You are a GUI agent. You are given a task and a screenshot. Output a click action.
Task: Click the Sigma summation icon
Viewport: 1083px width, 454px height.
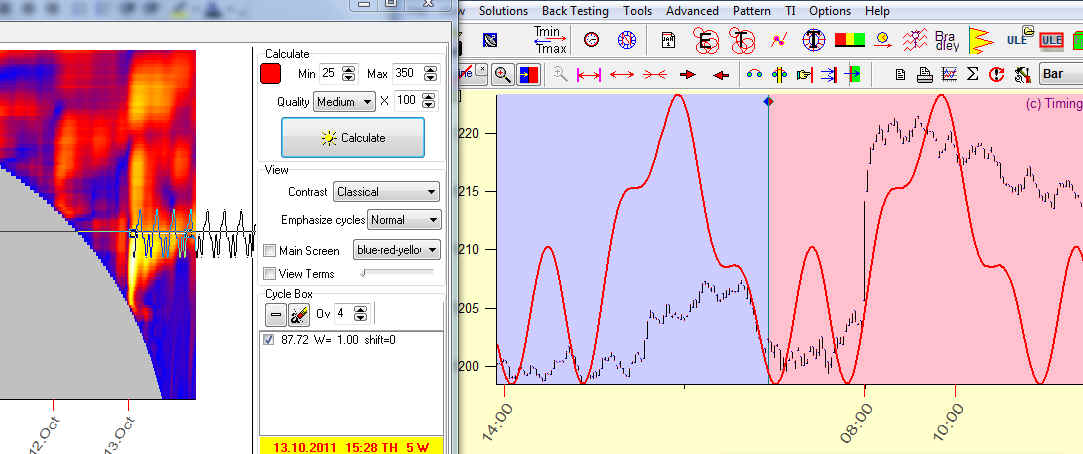973,74
